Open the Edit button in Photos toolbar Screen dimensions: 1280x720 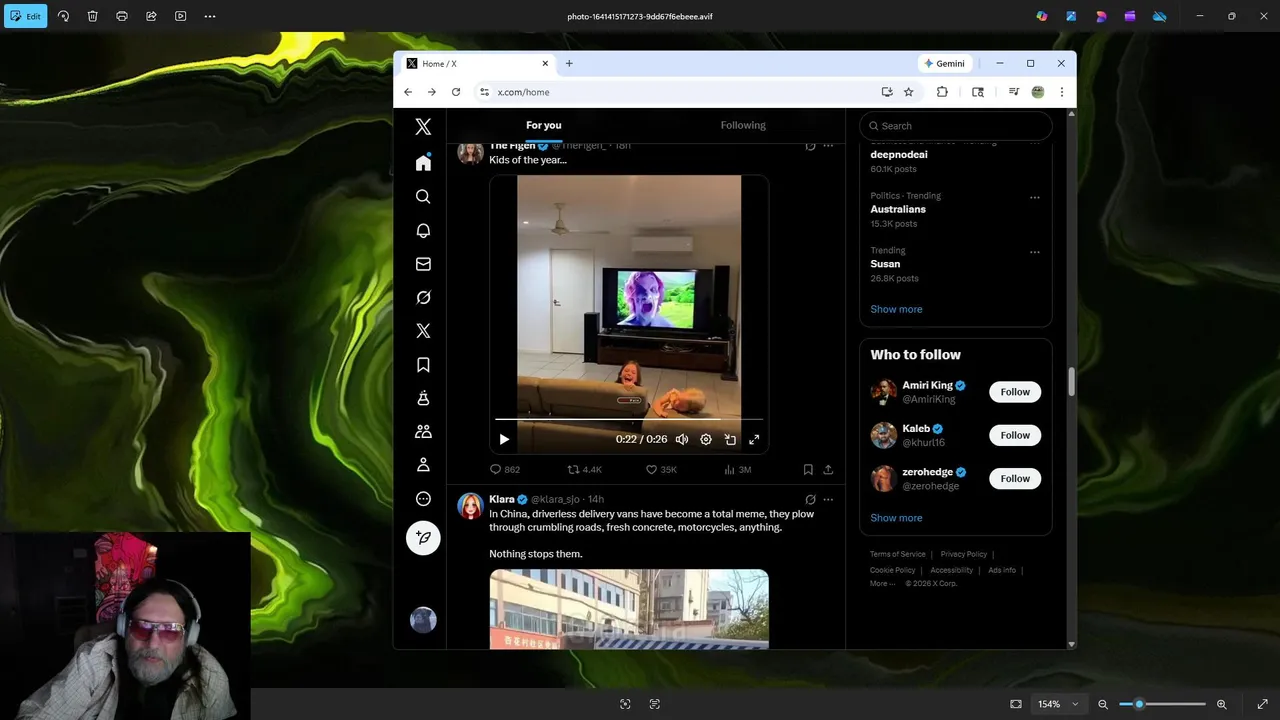tap(25, 16)
